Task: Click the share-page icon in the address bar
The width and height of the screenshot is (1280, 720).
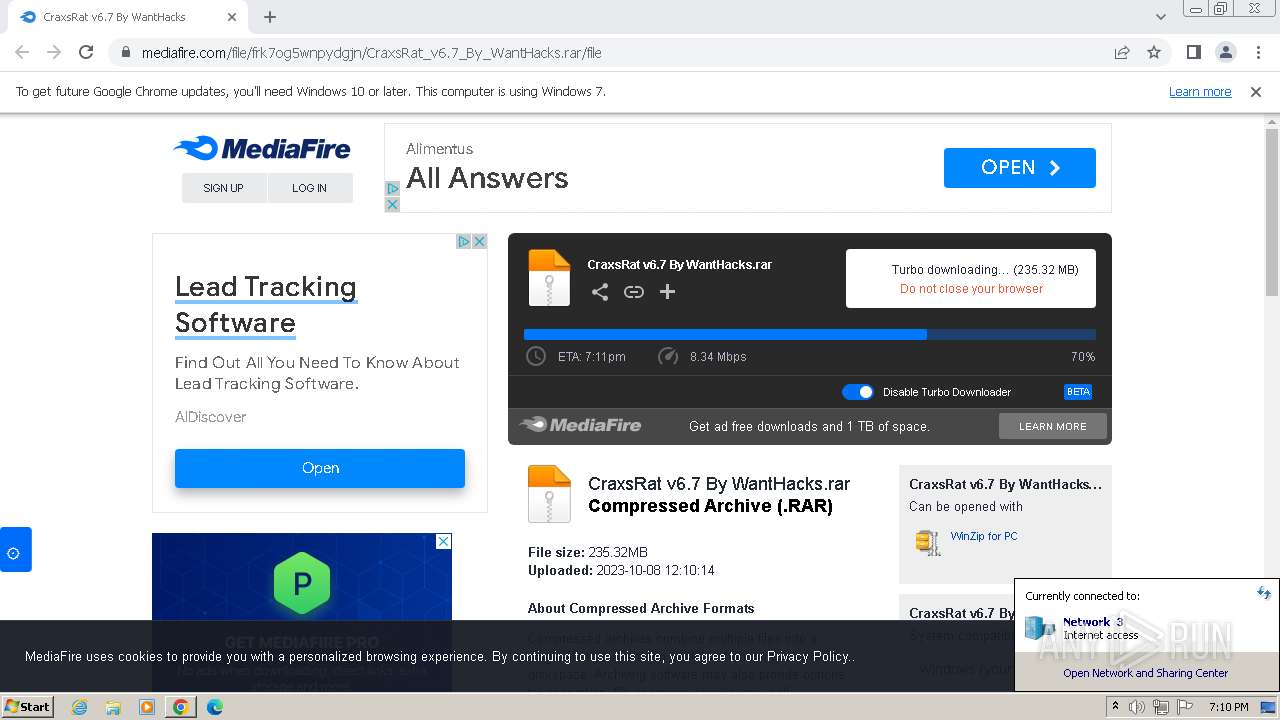Action: pyautogui.click(x=1122, y=52)
